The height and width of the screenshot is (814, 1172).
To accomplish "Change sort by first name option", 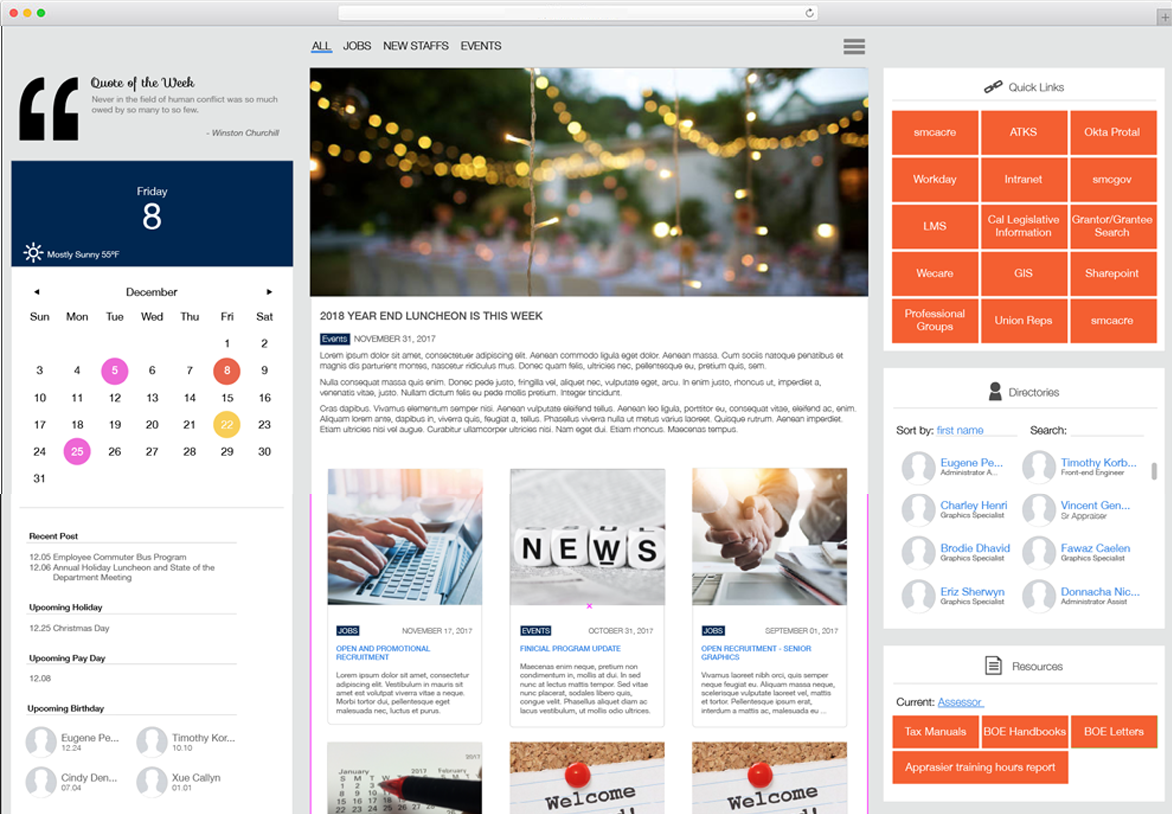I will click(x=960, y=431).
